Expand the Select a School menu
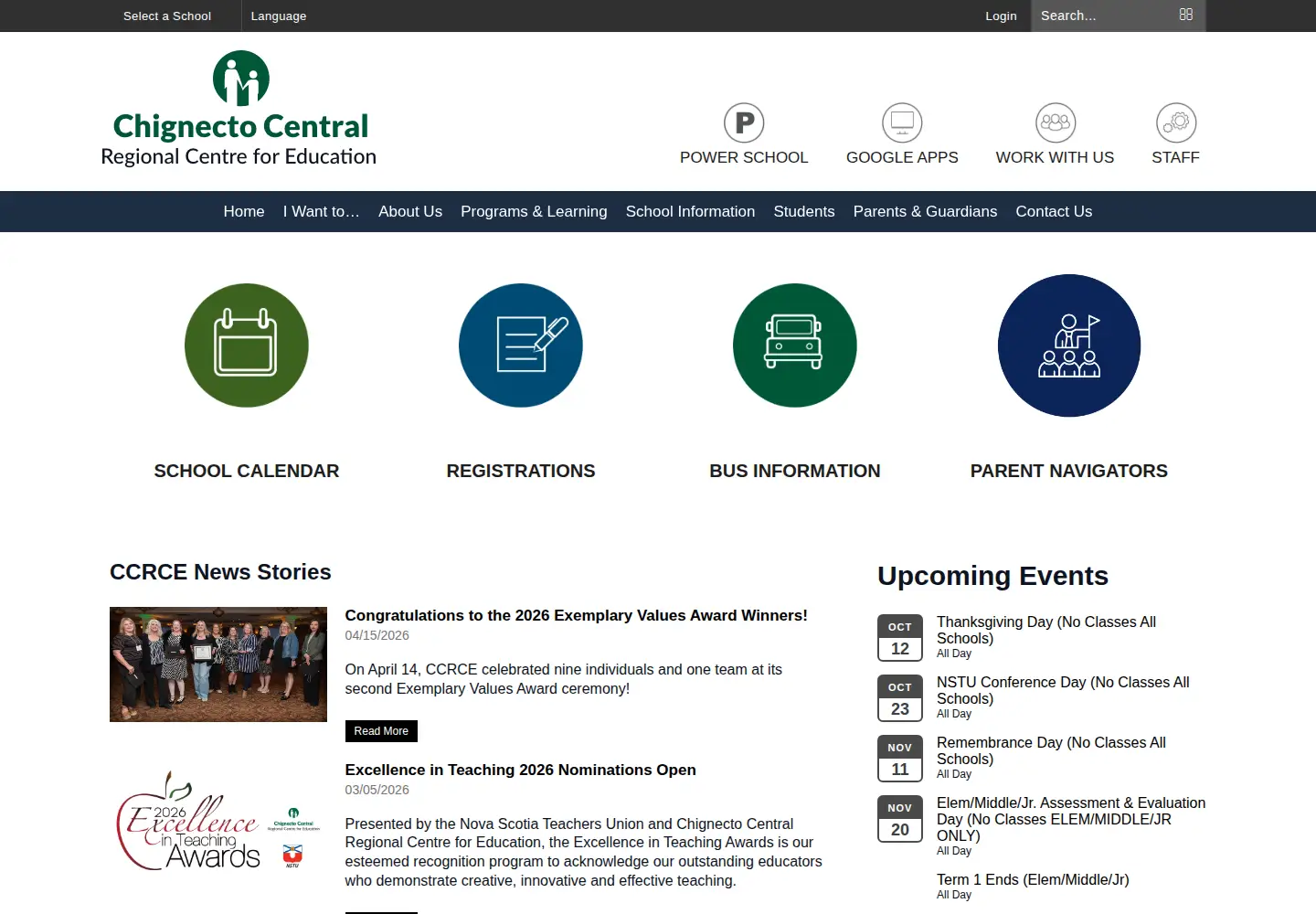The height and width of the screenshot is (914, 1316). pos(167,16)
